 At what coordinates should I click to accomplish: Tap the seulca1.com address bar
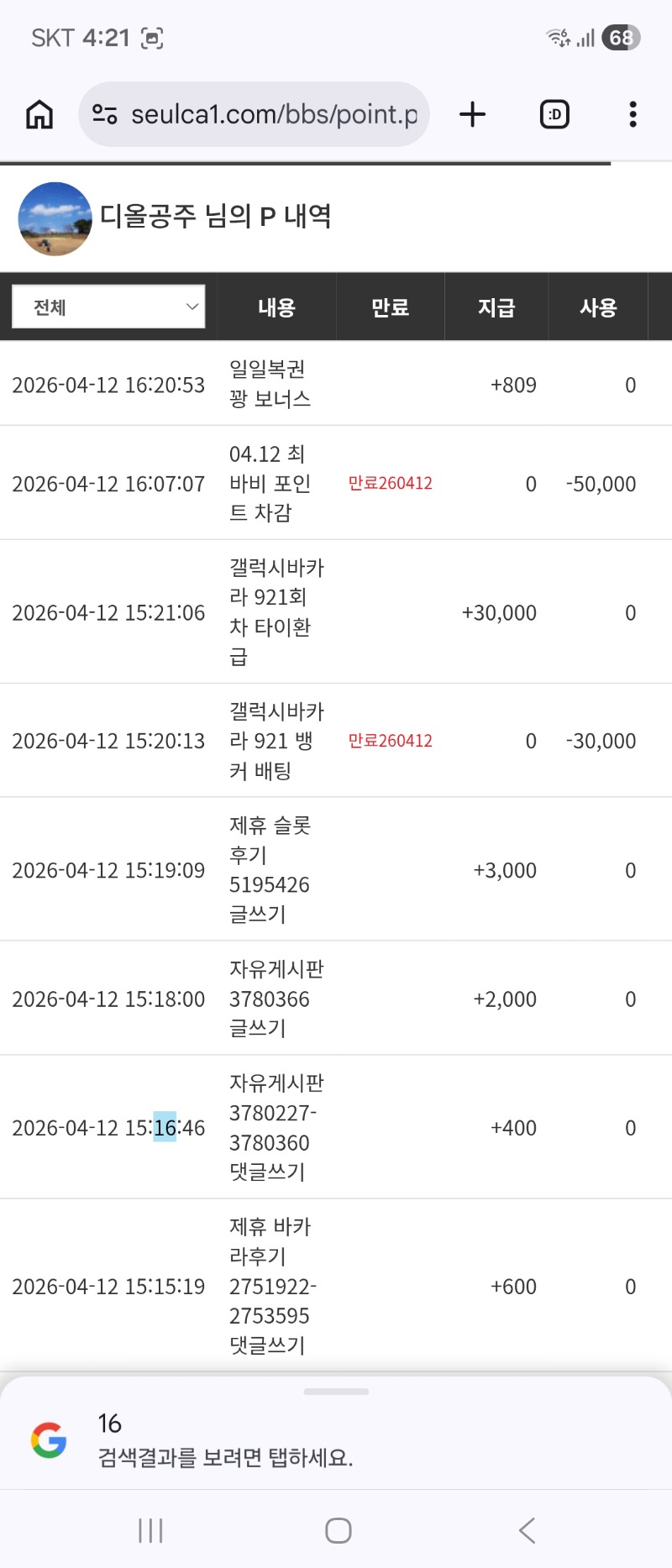[273, 114]
